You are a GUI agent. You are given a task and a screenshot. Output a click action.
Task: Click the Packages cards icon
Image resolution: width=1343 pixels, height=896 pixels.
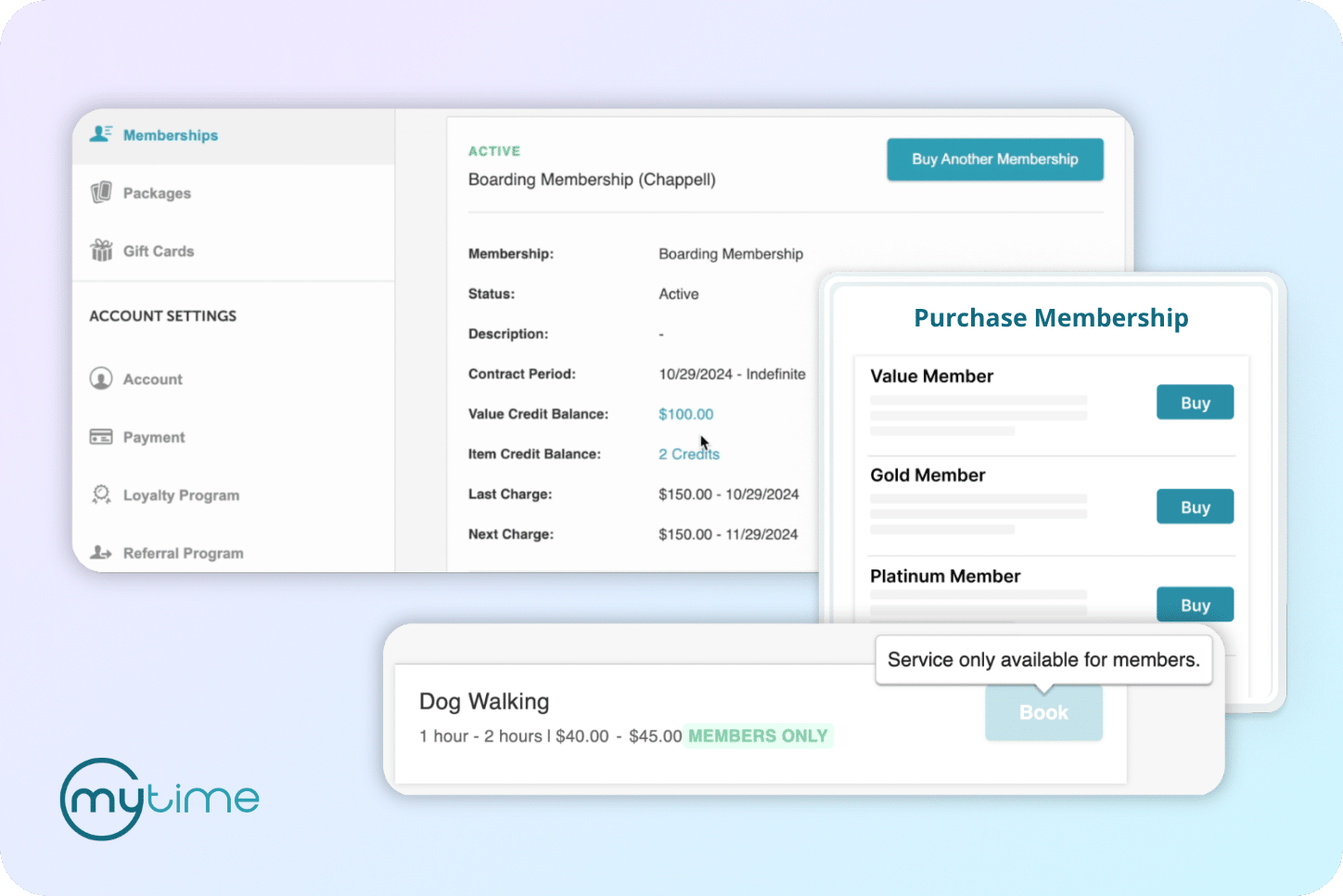101,193
